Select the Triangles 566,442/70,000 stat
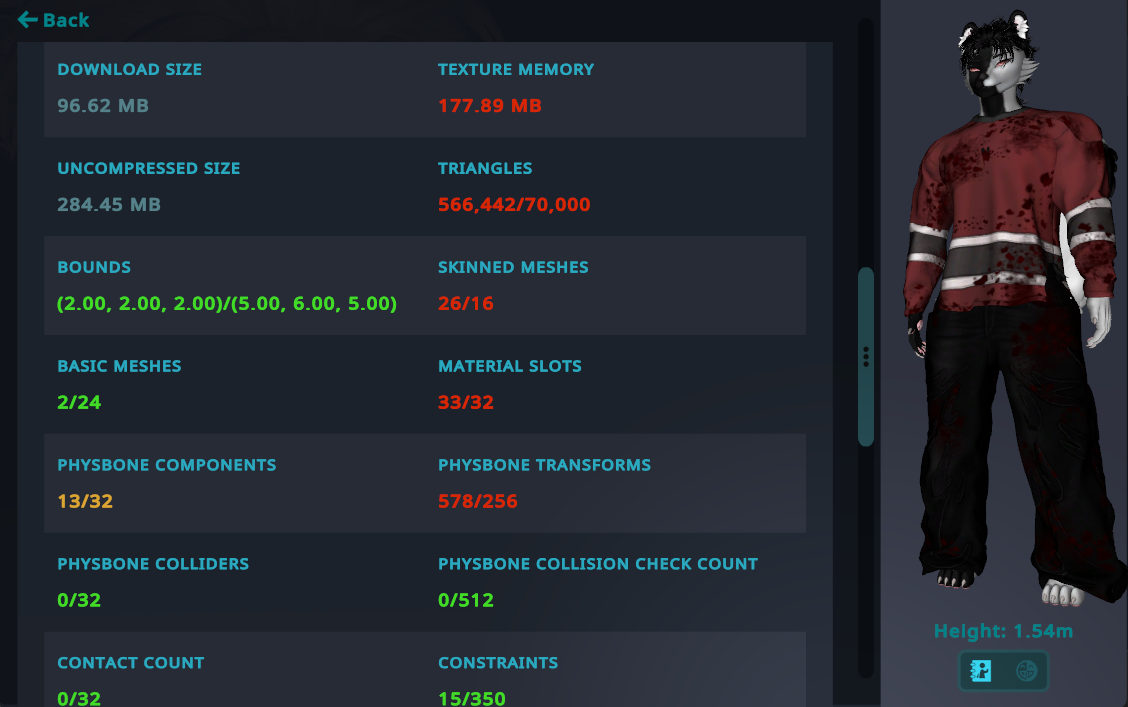Screen dimensions: 1128x707 [x=514, y=204]
